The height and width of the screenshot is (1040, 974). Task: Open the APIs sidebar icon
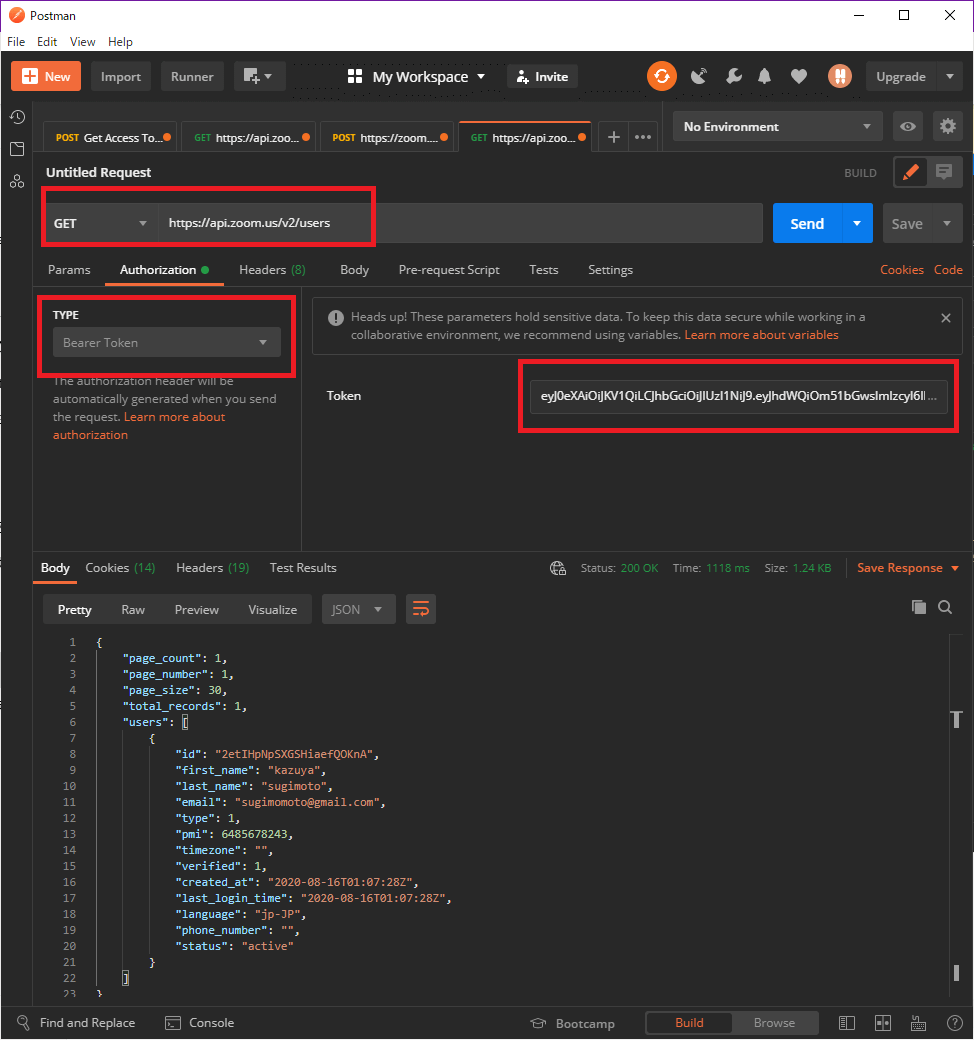[17, 181]
